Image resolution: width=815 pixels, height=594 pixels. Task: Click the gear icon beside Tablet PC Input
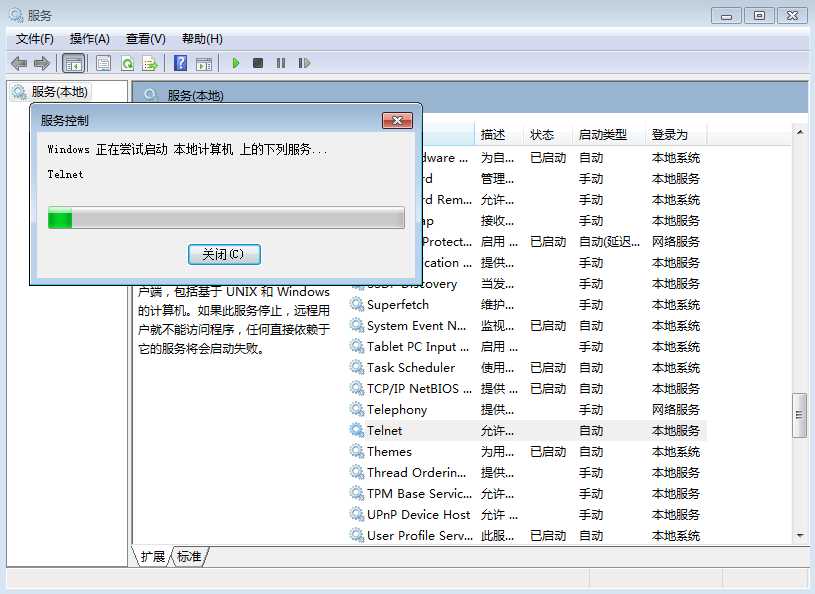click(x=357, y=346)
